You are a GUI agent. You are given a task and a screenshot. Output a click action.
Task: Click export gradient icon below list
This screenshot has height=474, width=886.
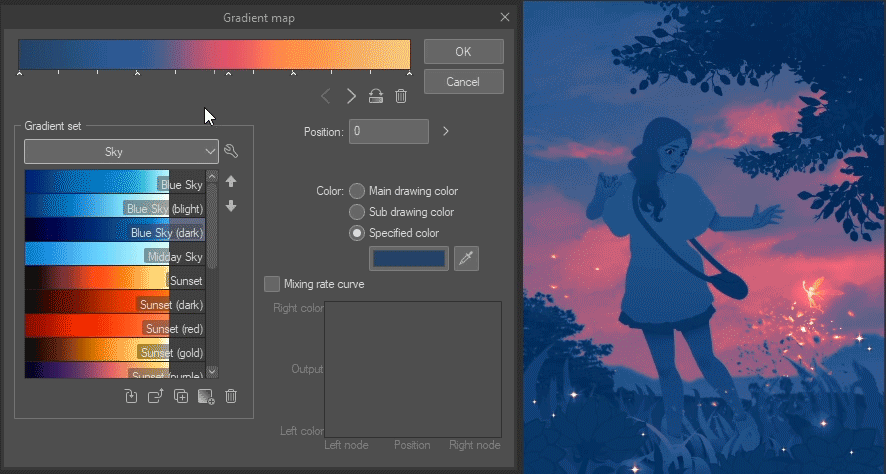(155, 396)
